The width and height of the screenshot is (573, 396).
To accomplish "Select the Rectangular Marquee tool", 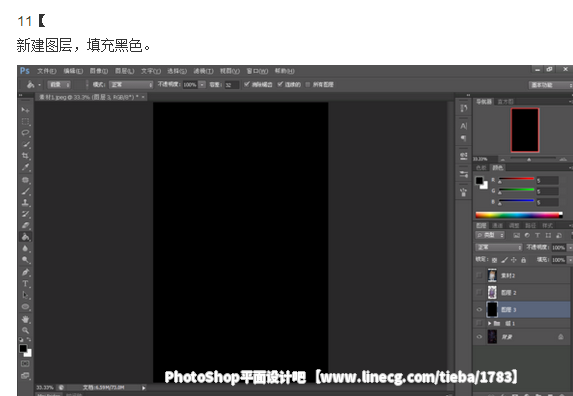I will pyautogui.click(x=25, y=121).
